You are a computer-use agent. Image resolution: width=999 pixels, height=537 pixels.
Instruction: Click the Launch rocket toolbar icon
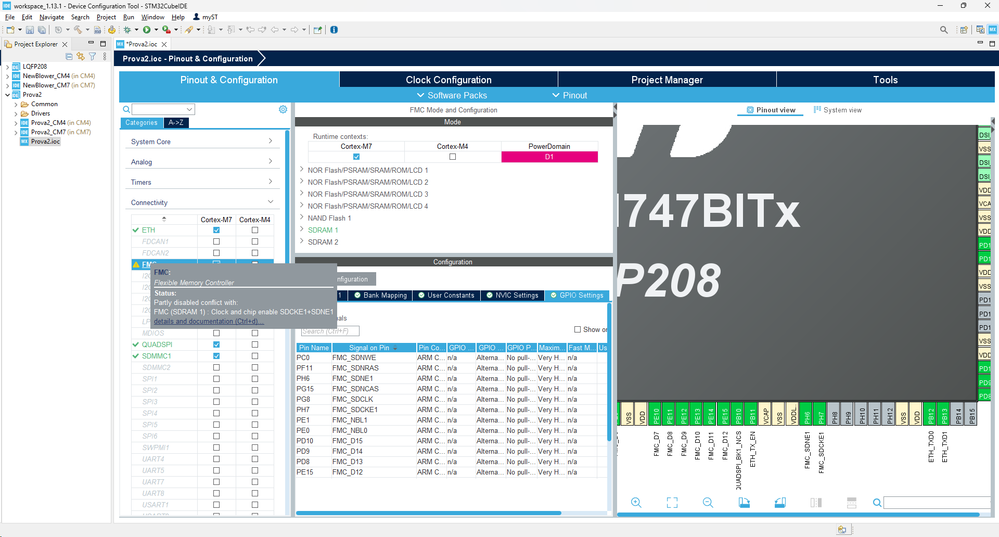click(x=189, y=30)
